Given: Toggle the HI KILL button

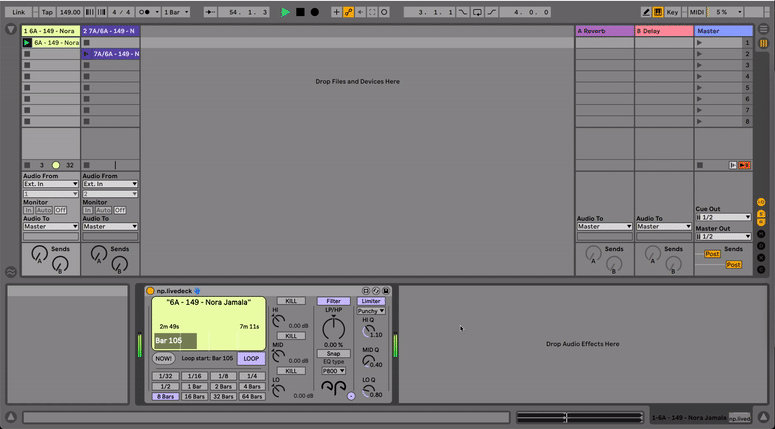Looking at the screenshot, I should click(291, 301).
